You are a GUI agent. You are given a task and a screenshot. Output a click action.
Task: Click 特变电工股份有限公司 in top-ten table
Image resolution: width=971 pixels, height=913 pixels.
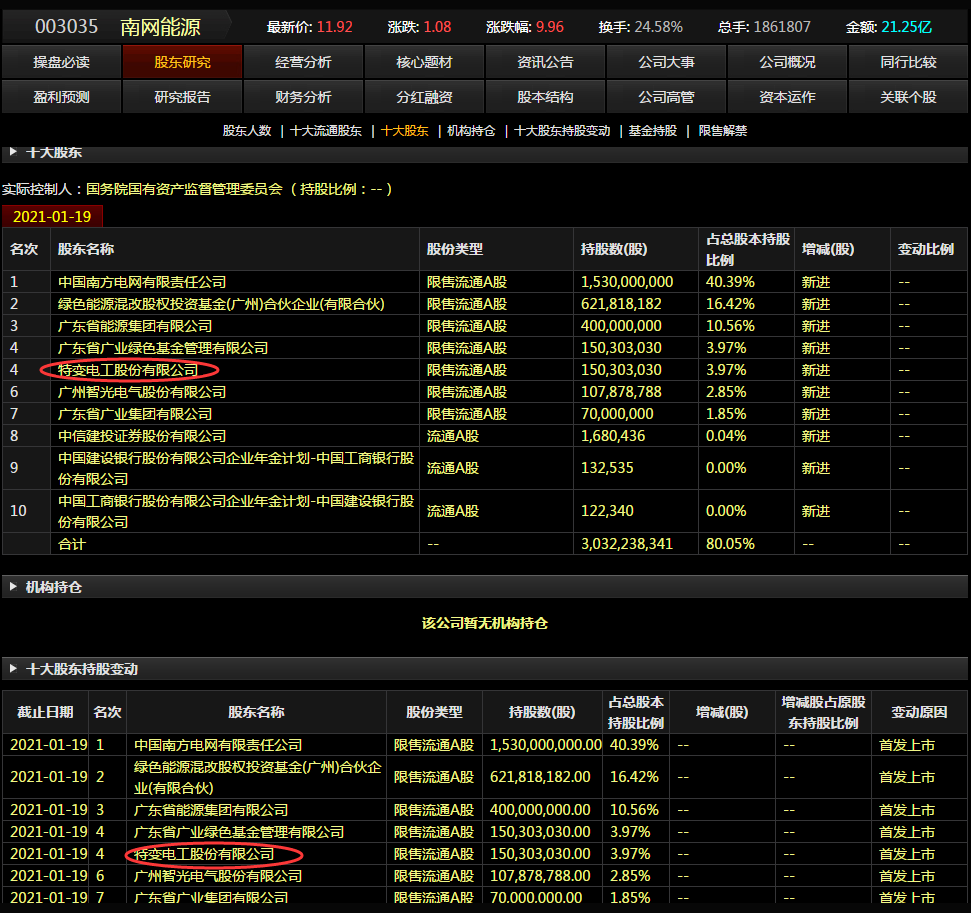(128, 370)
